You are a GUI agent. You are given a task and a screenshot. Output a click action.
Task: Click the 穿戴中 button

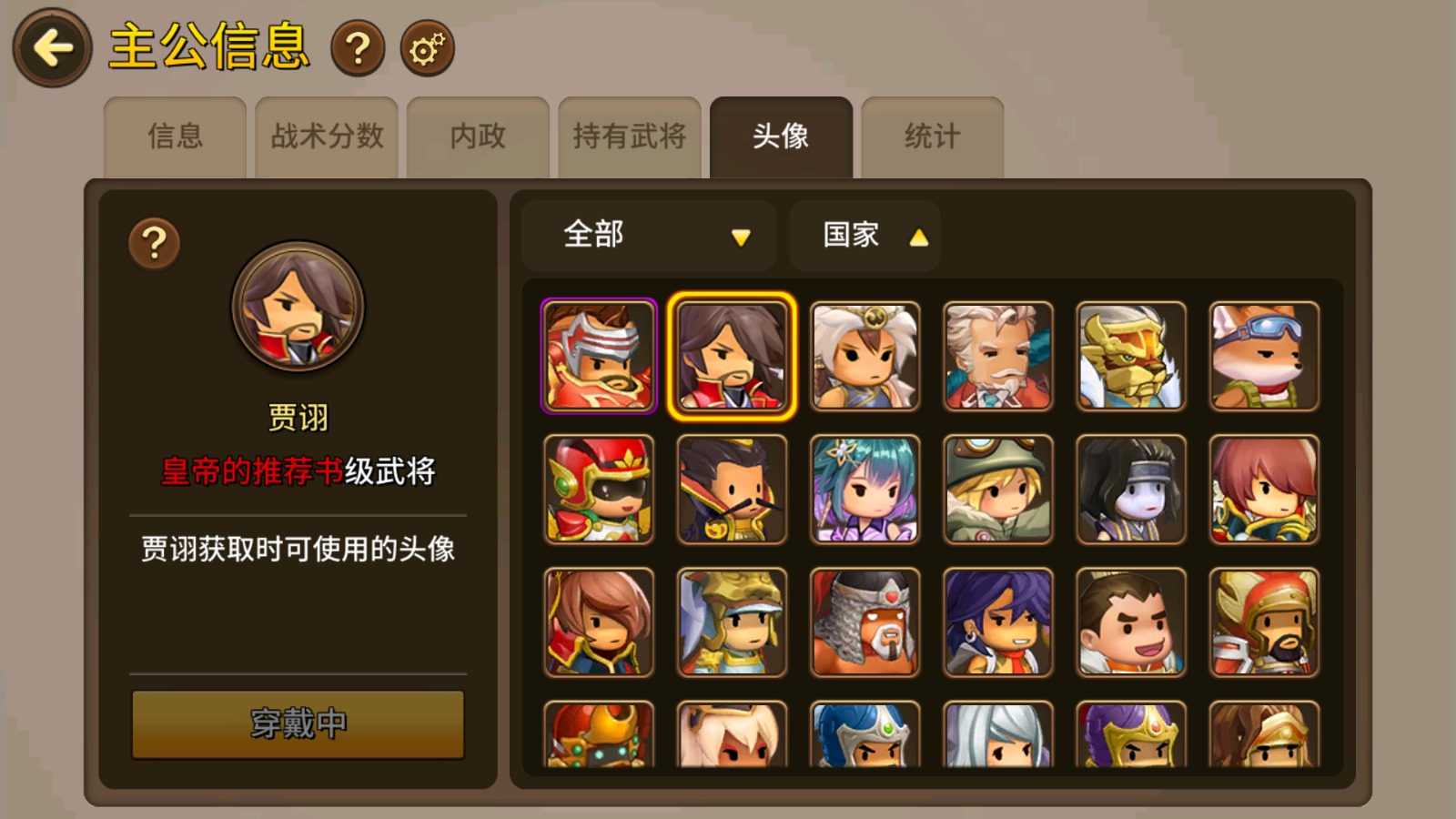point(298,724)
